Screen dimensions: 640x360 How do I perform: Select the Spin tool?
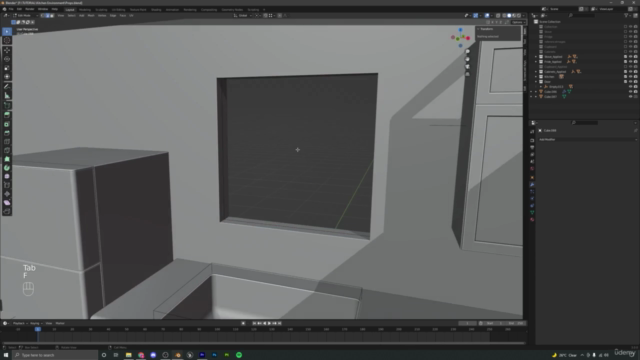click(x=7, y=168)
